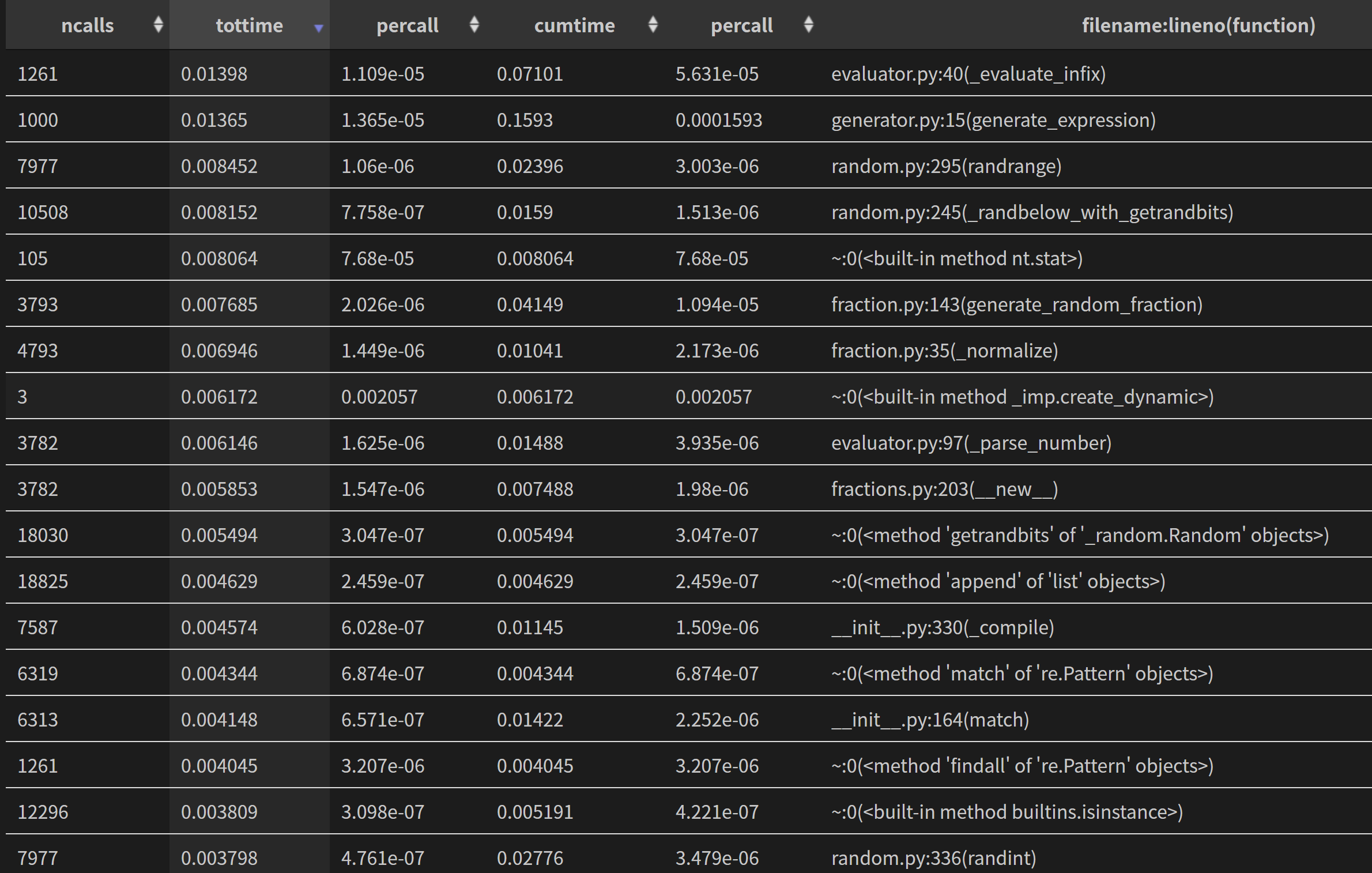Screen dimensions: 1372x873
Task: Select the evaluator.py:40(_evaluate_infix) row
Action: [x=968, y=74]
